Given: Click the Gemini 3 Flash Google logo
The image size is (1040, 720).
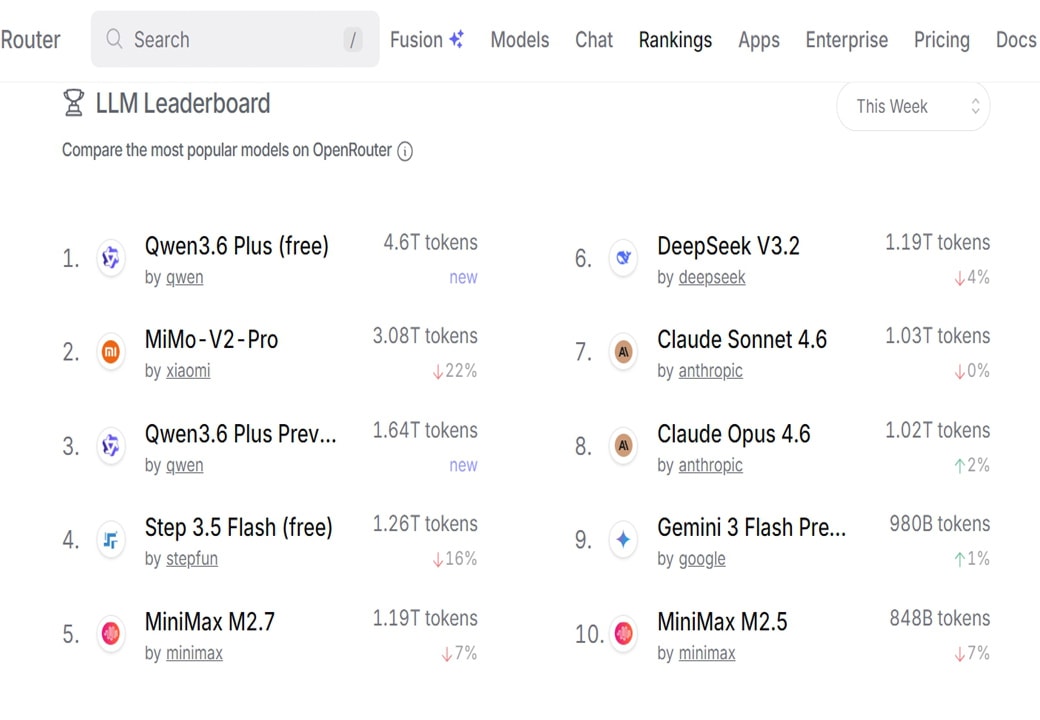Looking at the screenshot, I should point(623,540).
